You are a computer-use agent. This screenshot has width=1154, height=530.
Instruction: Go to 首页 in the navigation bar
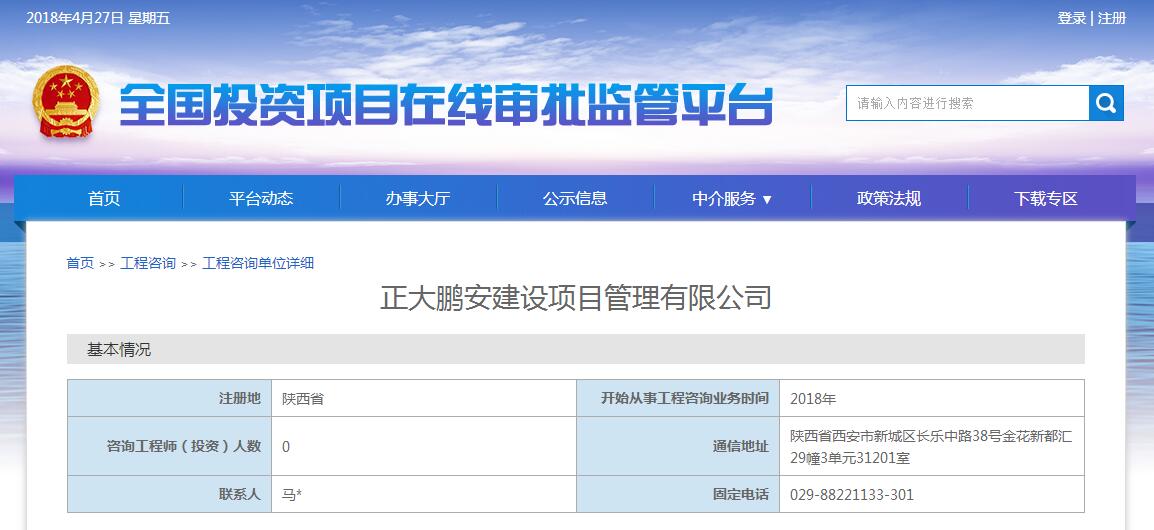(x=104, y=198)
